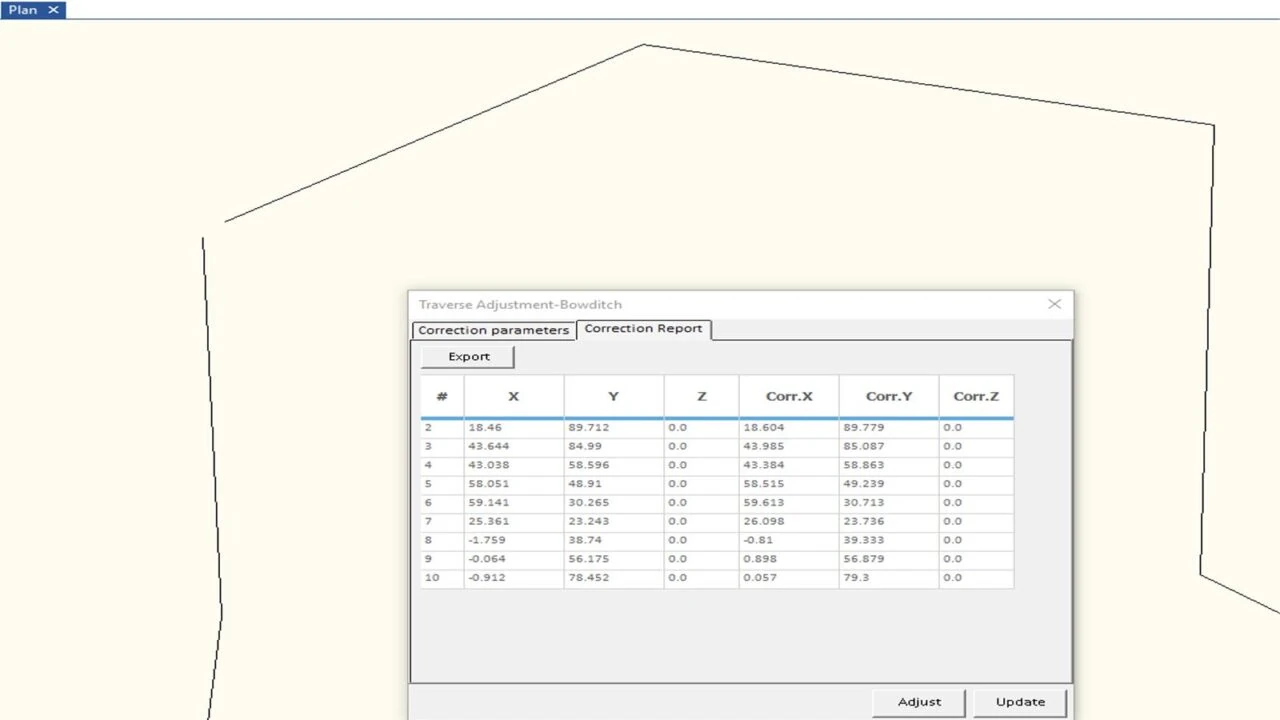
Task: Click the Corr.Y column header
Action: 889,396
